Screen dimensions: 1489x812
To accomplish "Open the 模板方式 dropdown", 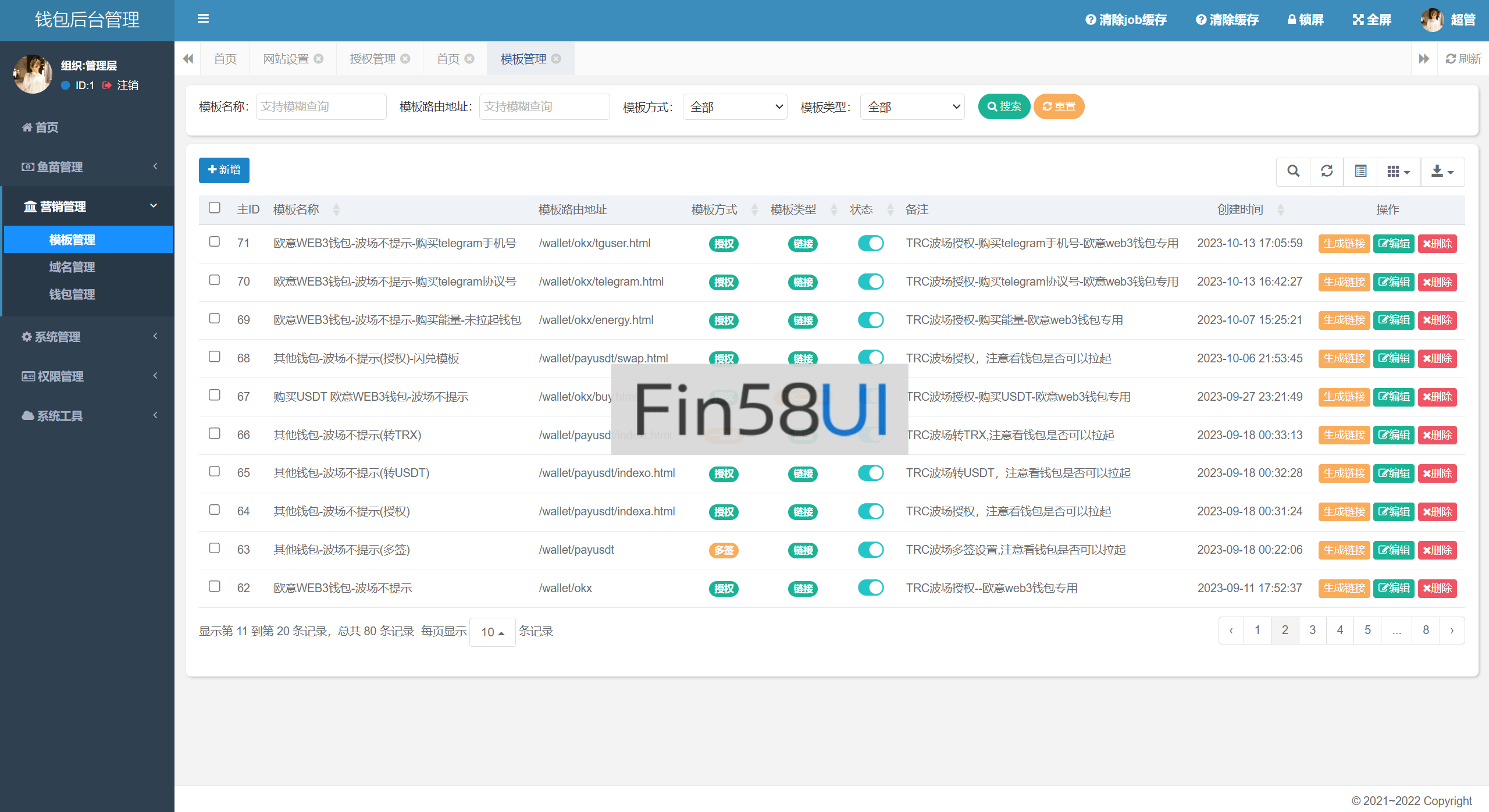I will [x=735, y=107].
